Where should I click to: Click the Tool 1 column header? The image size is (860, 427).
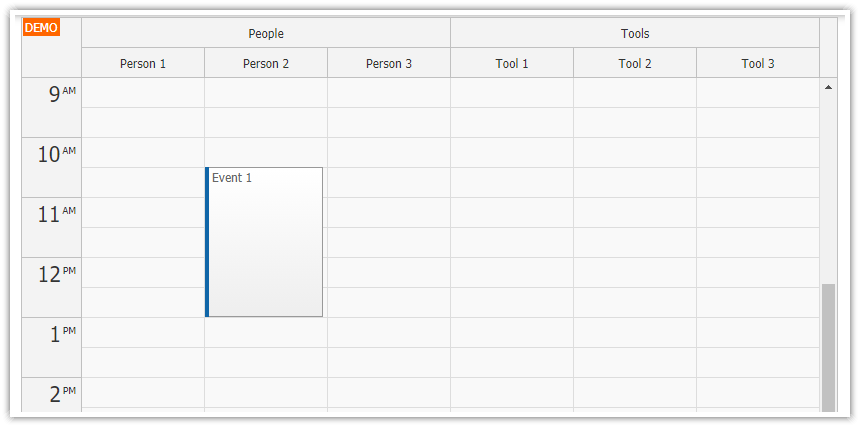coord(512,63)
